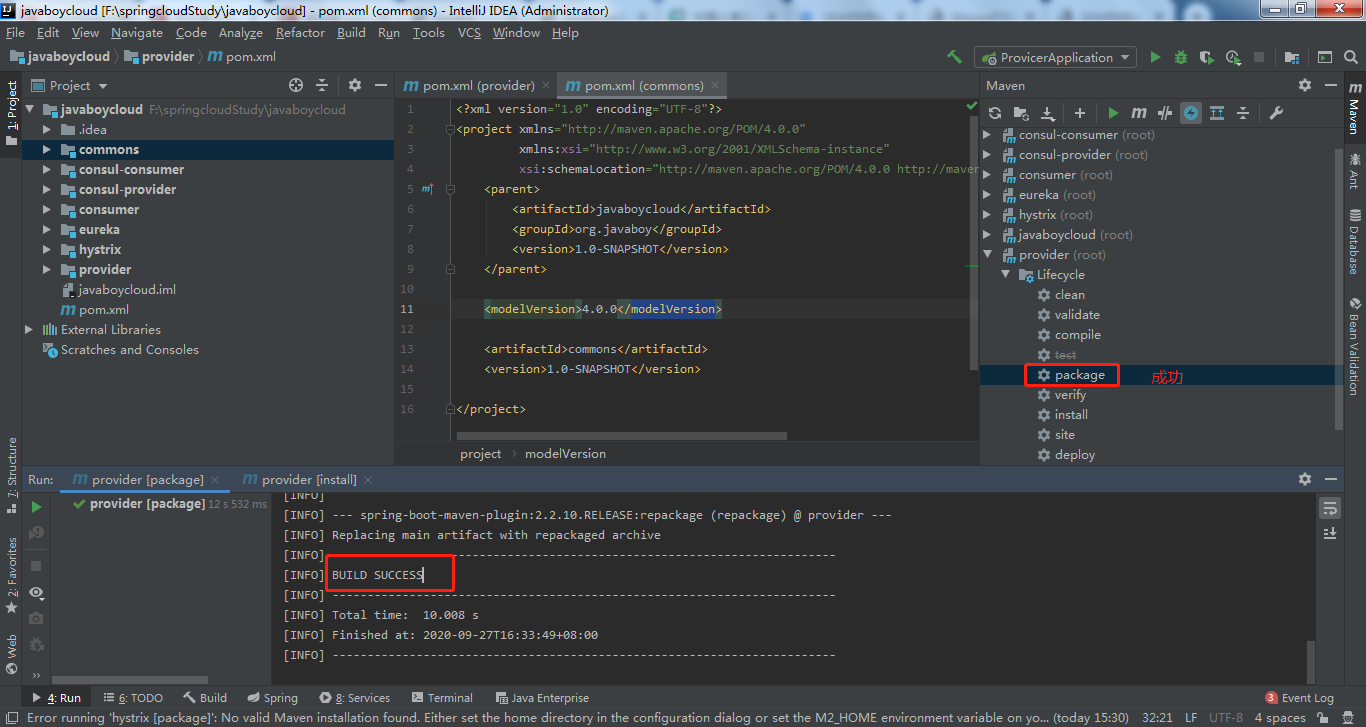The width and height of the screenshot is (1366, 727).
Task: Open the Project Structure icon in main toolbar
Action: [1292, 57]
